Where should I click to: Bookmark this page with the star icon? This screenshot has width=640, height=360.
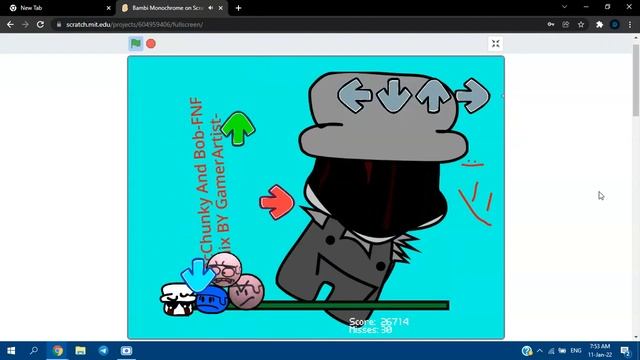[x=581, y=24]
